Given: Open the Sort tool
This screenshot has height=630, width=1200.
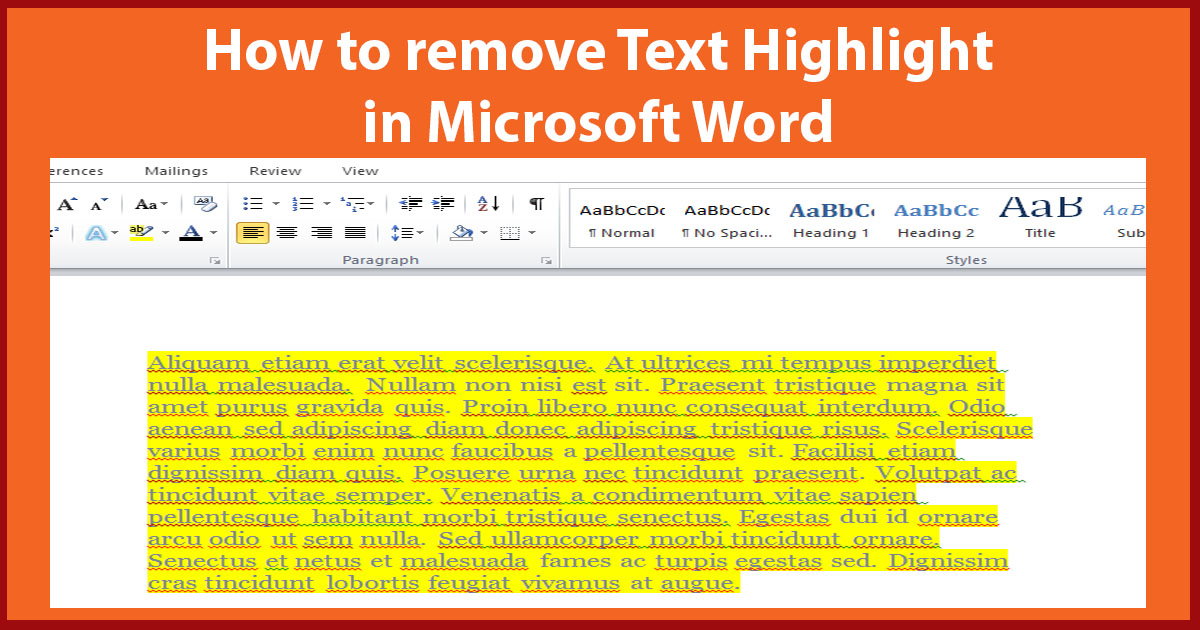Looking at the screenshot, I should click(x=487, y=203).
